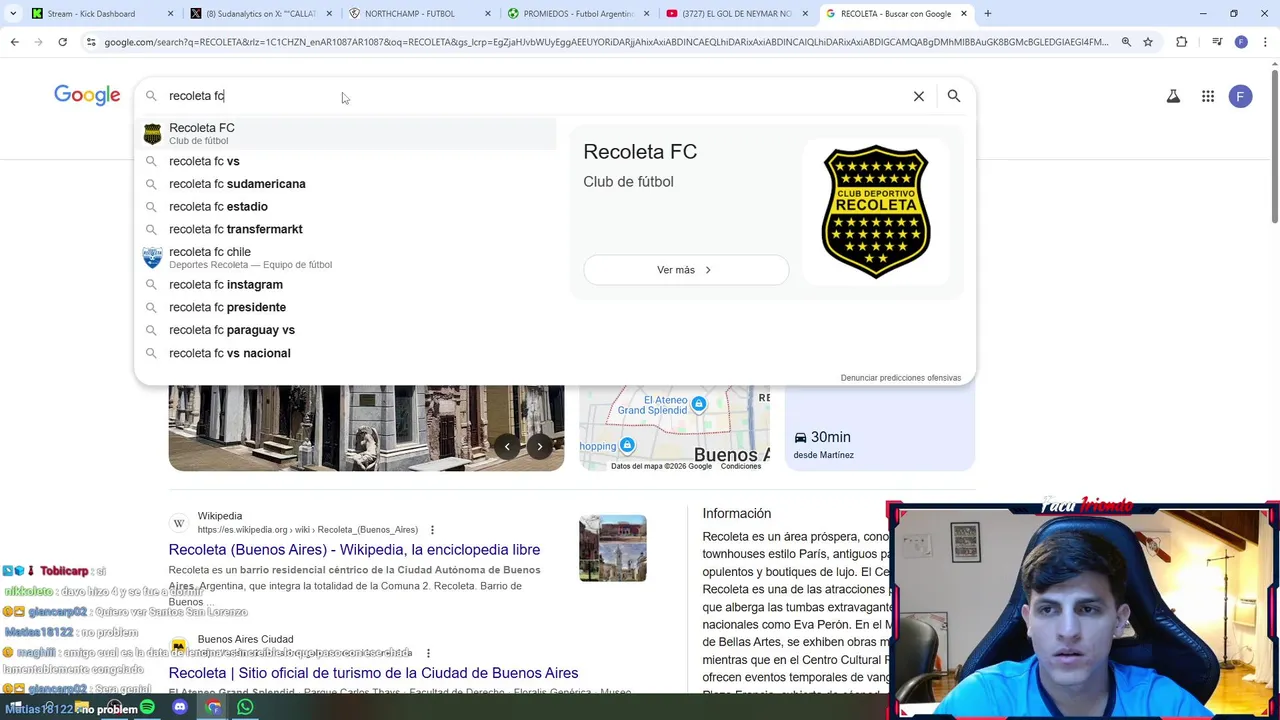
Task: Click inside the Google search text field
Action: (535, 96)
